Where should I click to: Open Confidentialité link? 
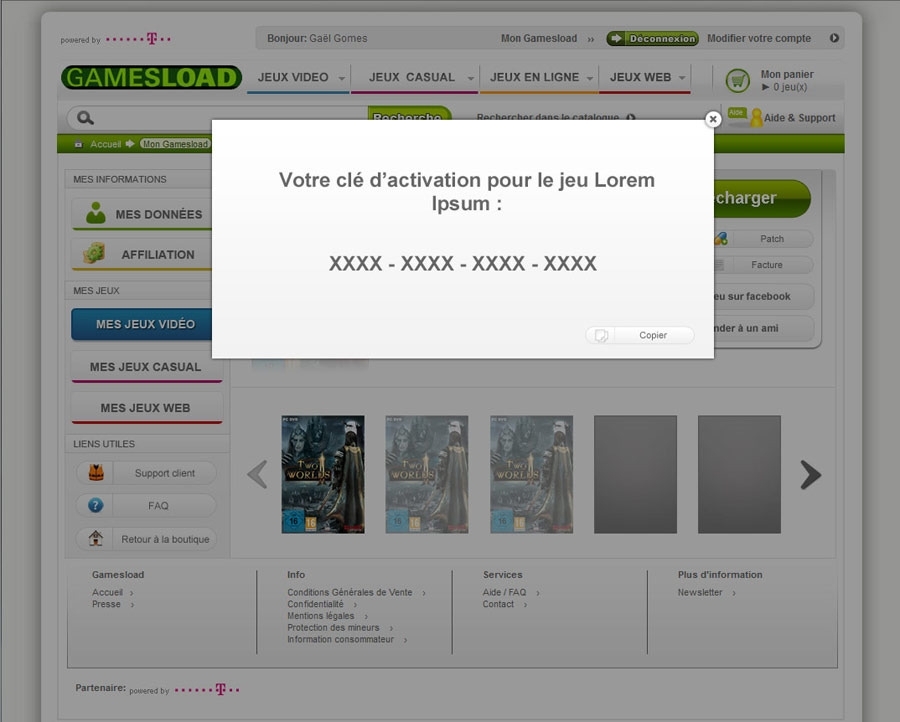[x=315, y=604]
